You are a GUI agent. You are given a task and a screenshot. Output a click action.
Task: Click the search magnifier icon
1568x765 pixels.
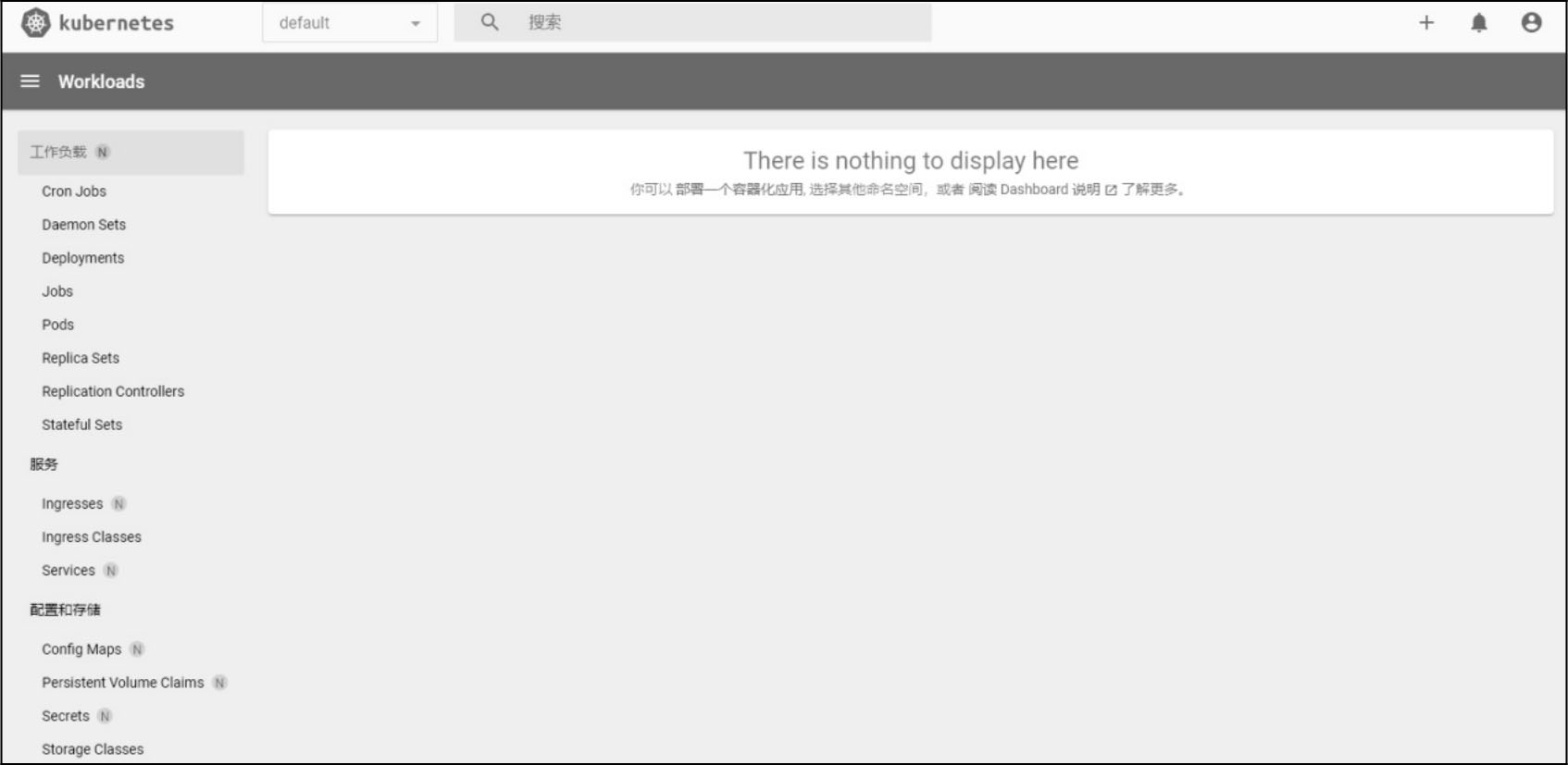pos(490,22)
